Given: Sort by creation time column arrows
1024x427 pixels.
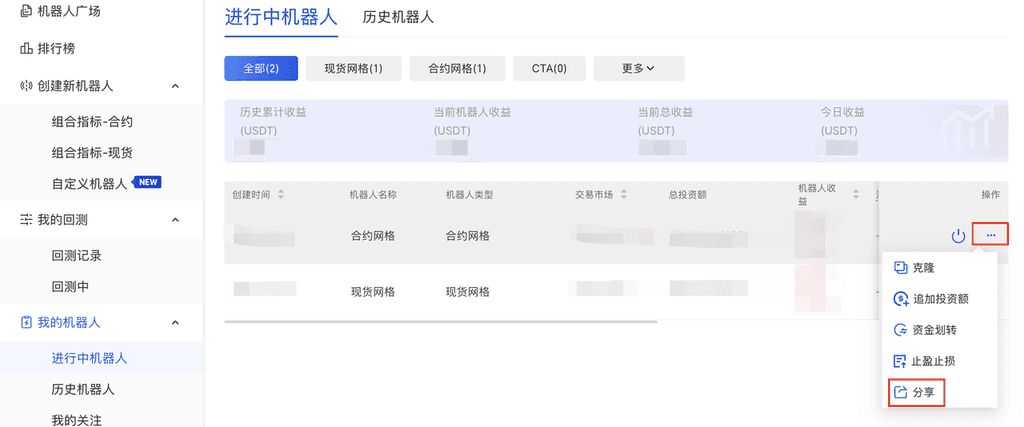Looking at the screenshot, I should click(281, 194).
